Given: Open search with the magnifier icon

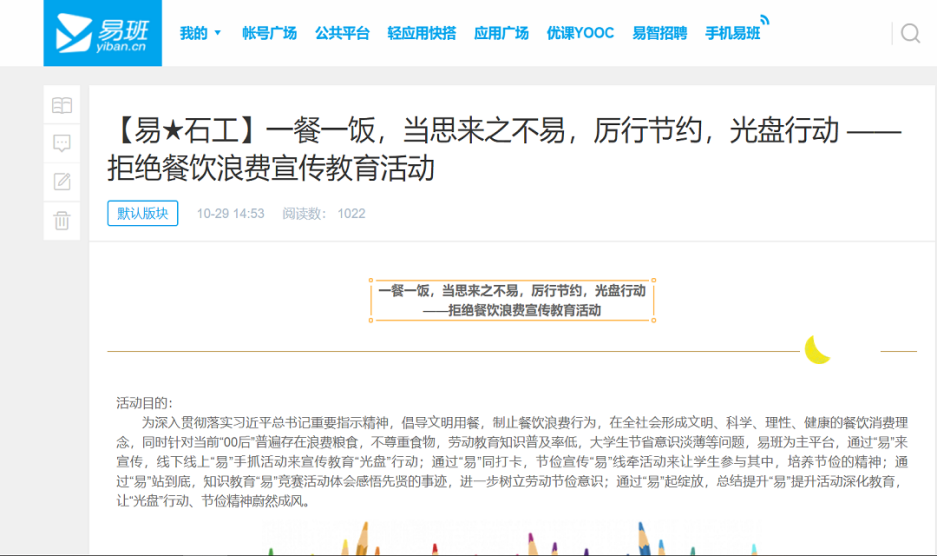Looking at the screenshot, I should [x=909, y=33].
